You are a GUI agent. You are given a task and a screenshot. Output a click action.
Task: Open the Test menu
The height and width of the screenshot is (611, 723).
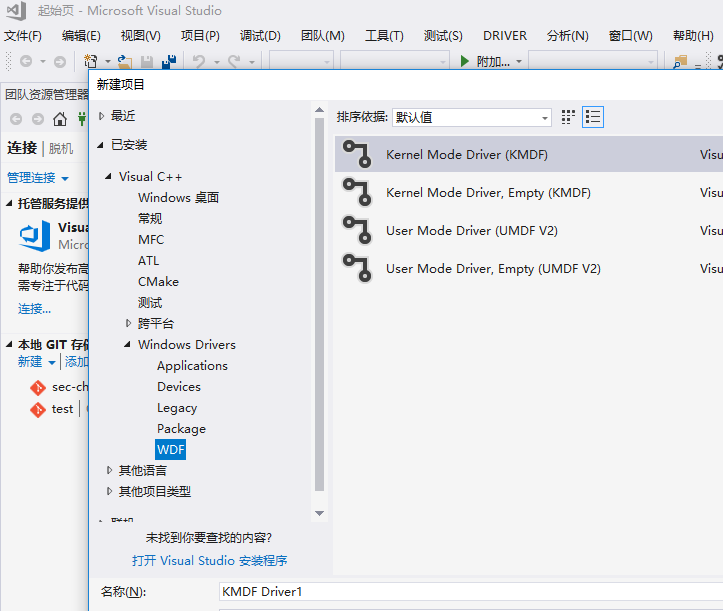tap(443, 36)
